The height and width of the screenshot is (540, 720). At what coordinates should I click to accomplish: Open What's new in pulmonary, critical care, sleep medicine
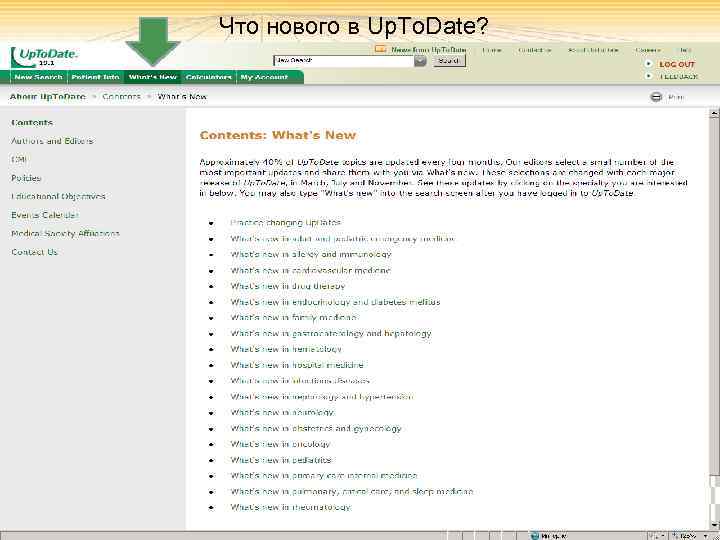[x=352, y=492]
